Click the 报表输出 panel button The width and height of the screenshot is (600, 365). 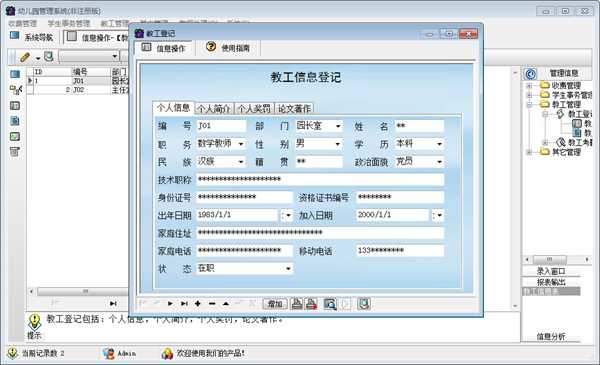[x=551, y=282]
